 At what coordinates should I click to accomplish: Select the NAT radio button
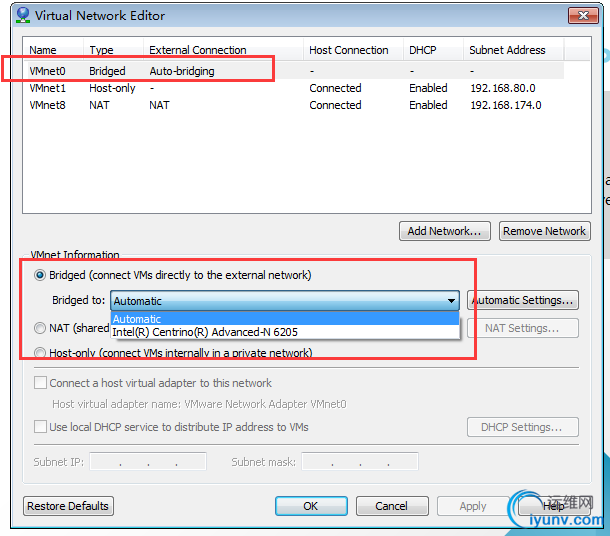tap(40, 328)
